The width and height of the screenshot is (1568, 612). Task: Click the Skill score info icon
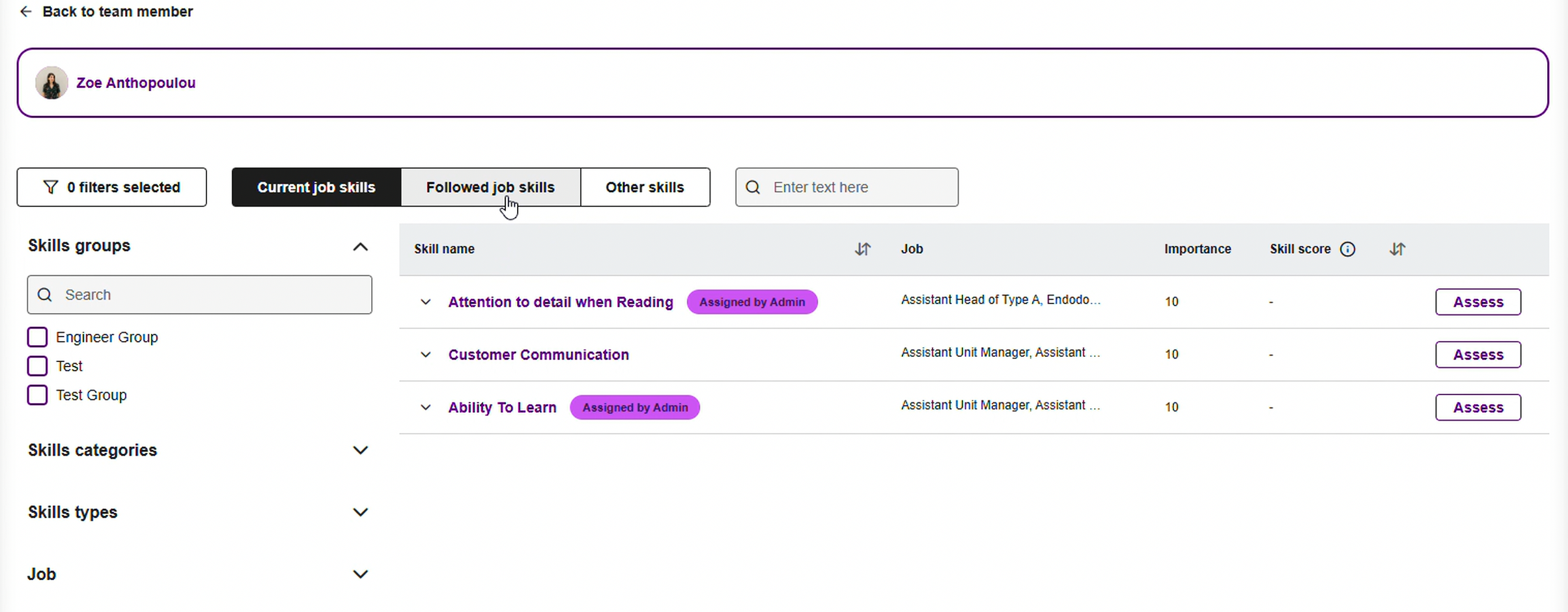pos(1347,249)
